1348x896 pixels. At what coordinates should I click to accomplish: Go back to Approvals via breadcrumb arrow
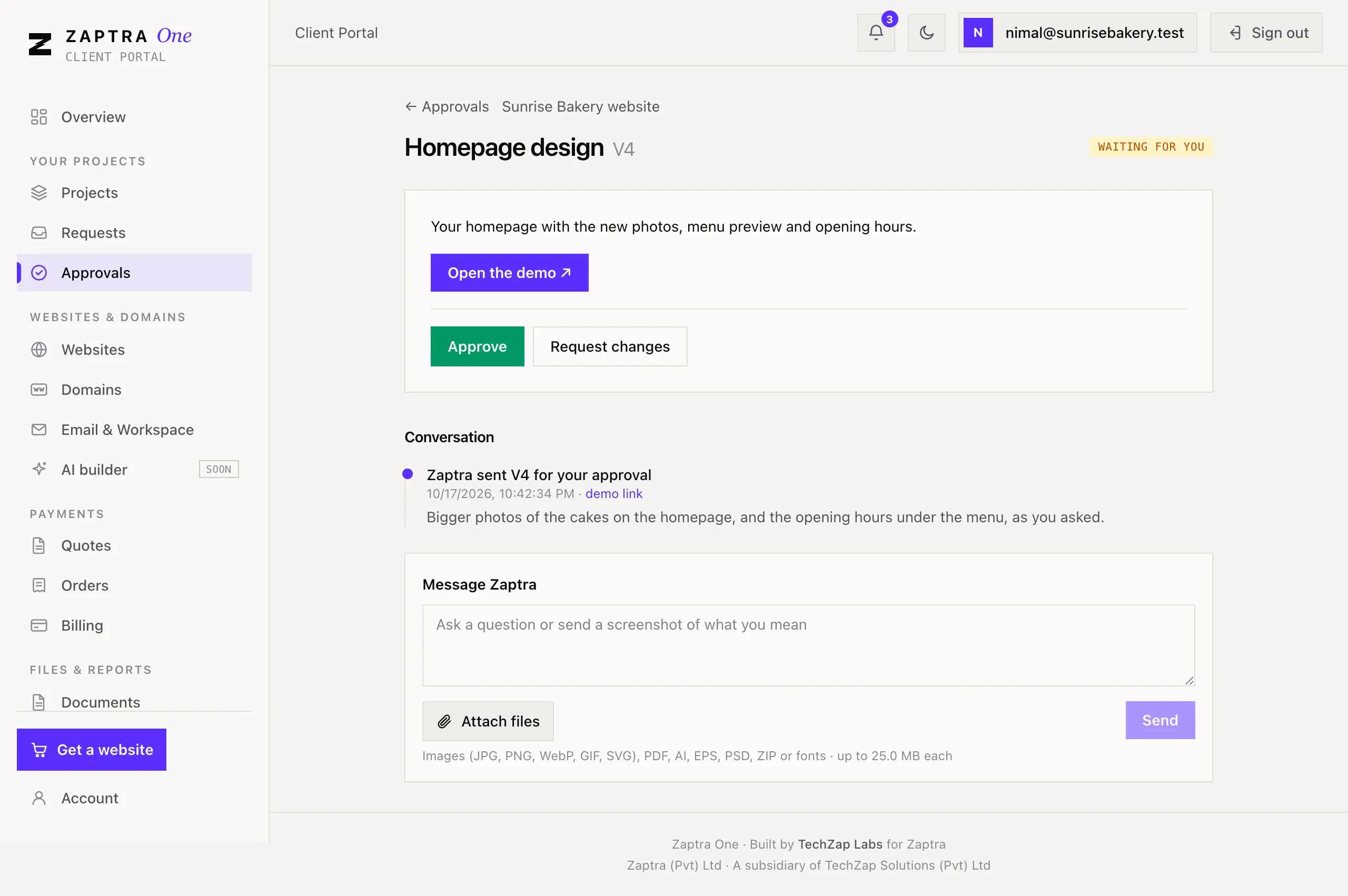click(x=447, y=107)
